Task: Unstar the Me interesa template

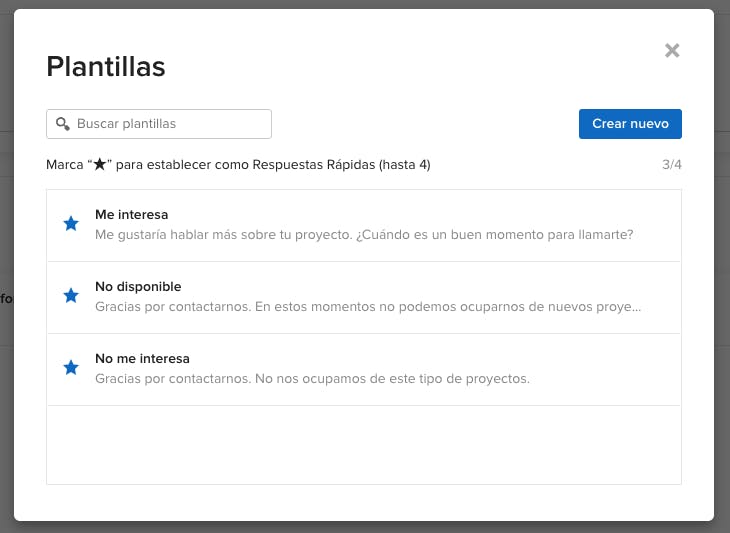Action: coord(71,224)
